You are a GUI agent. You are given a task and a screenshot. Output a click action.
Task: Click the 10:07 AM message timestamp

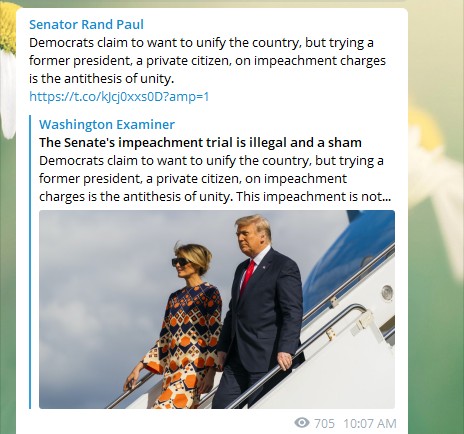tap(370, 423)
